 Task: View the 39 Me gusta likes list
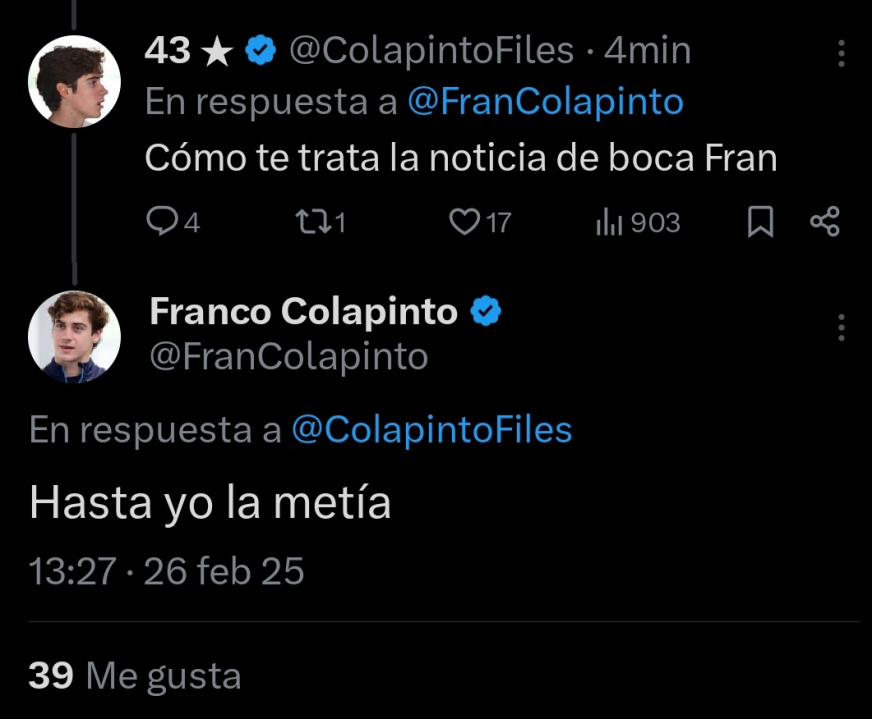point(135,676)
